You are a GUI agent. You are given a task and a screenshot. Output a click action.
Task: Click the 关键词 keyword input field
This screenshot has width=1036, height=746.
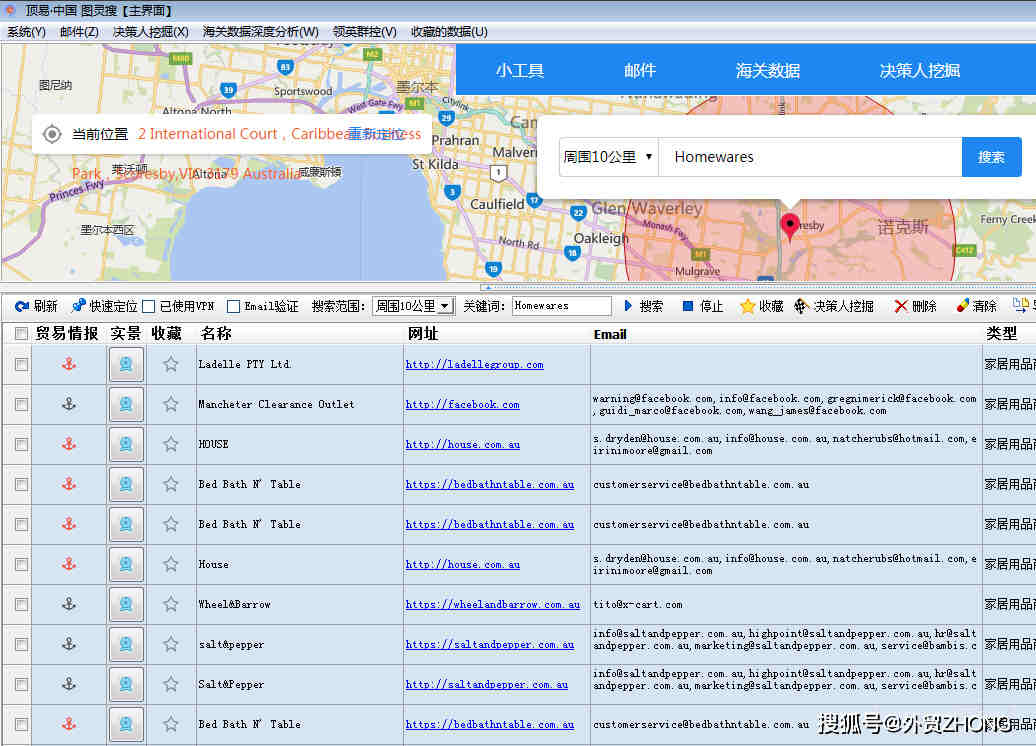pyautogui.click(x=561, y=306)
